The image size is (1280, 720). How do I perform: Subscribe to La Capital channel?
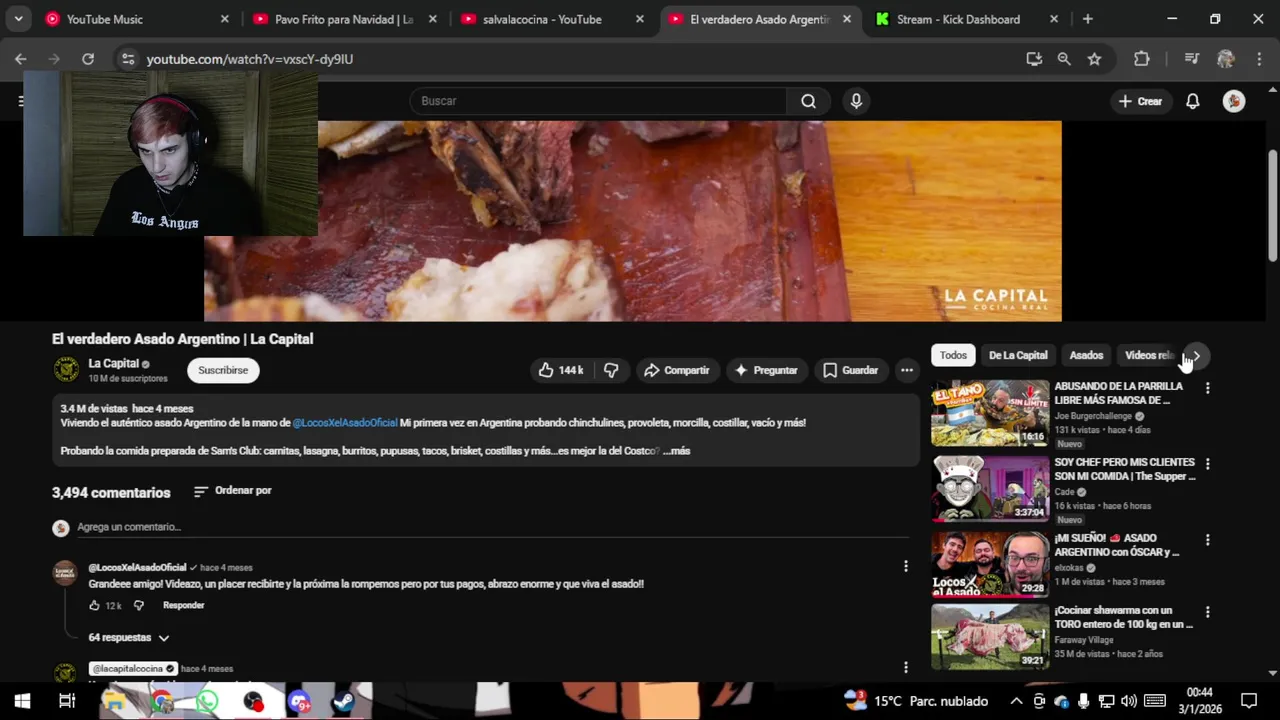click(x=223, y=370)
